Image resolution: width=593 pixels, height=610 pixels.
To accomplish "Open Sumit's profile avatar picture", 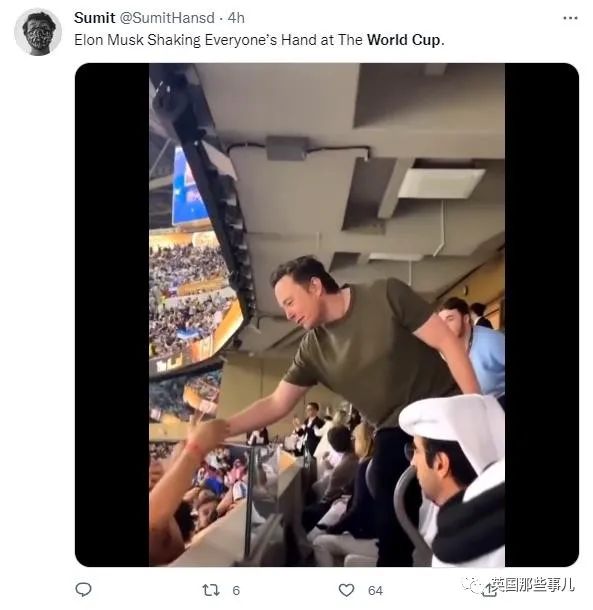I will tap(38, 32).
